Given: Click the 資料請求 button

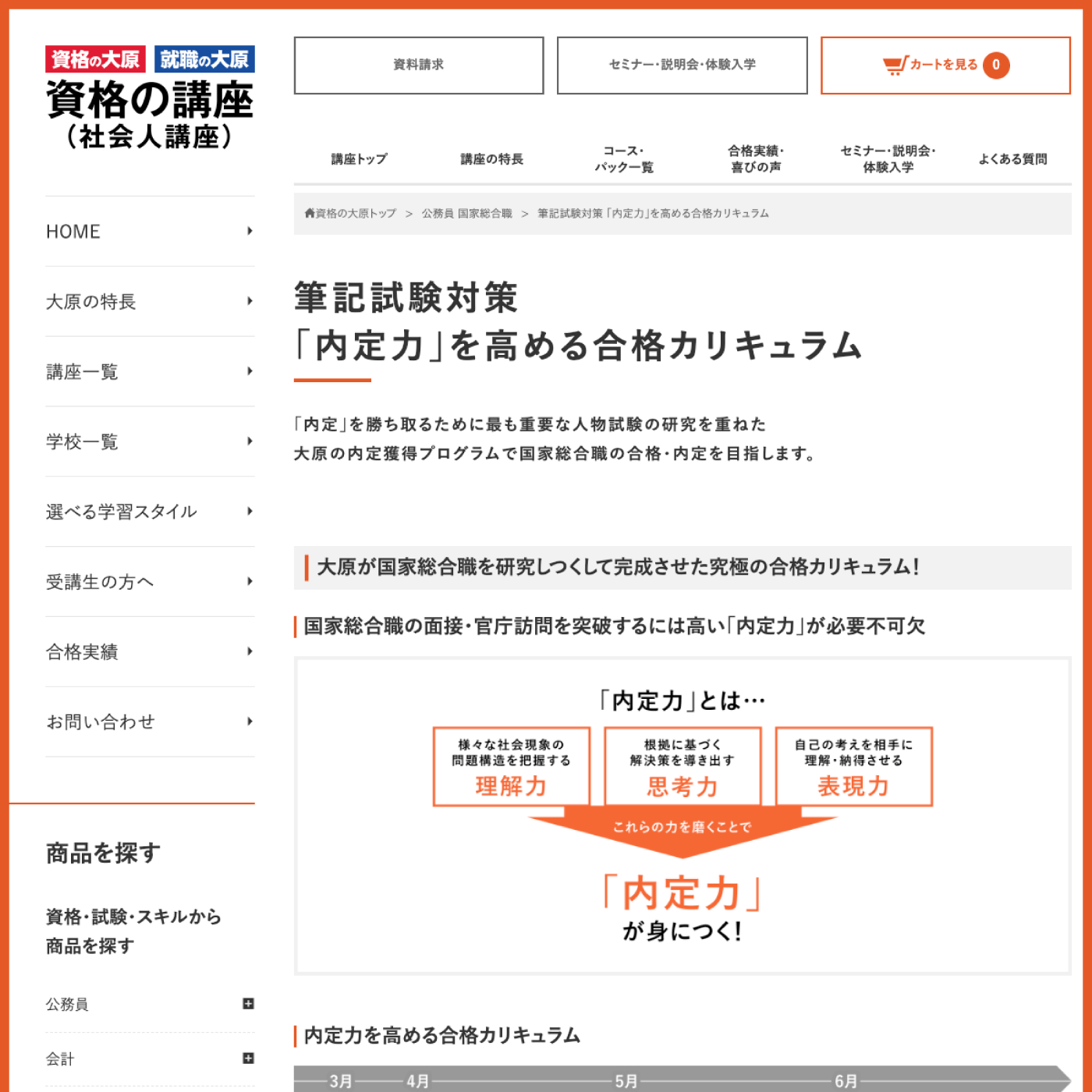Looking at the screenshot, I should (419, 65).
